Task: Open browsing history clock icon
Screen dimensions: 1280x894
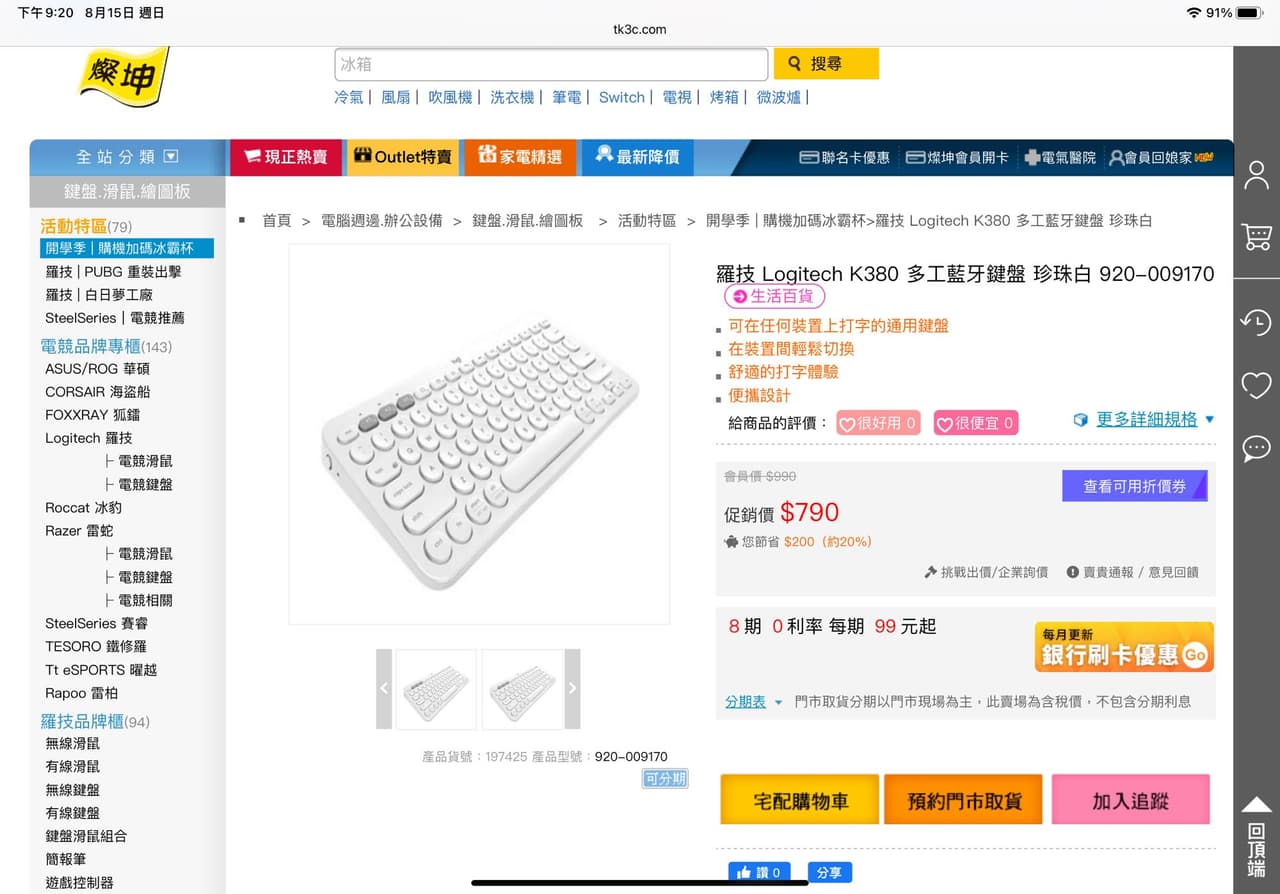Action: coord(1256,322)
